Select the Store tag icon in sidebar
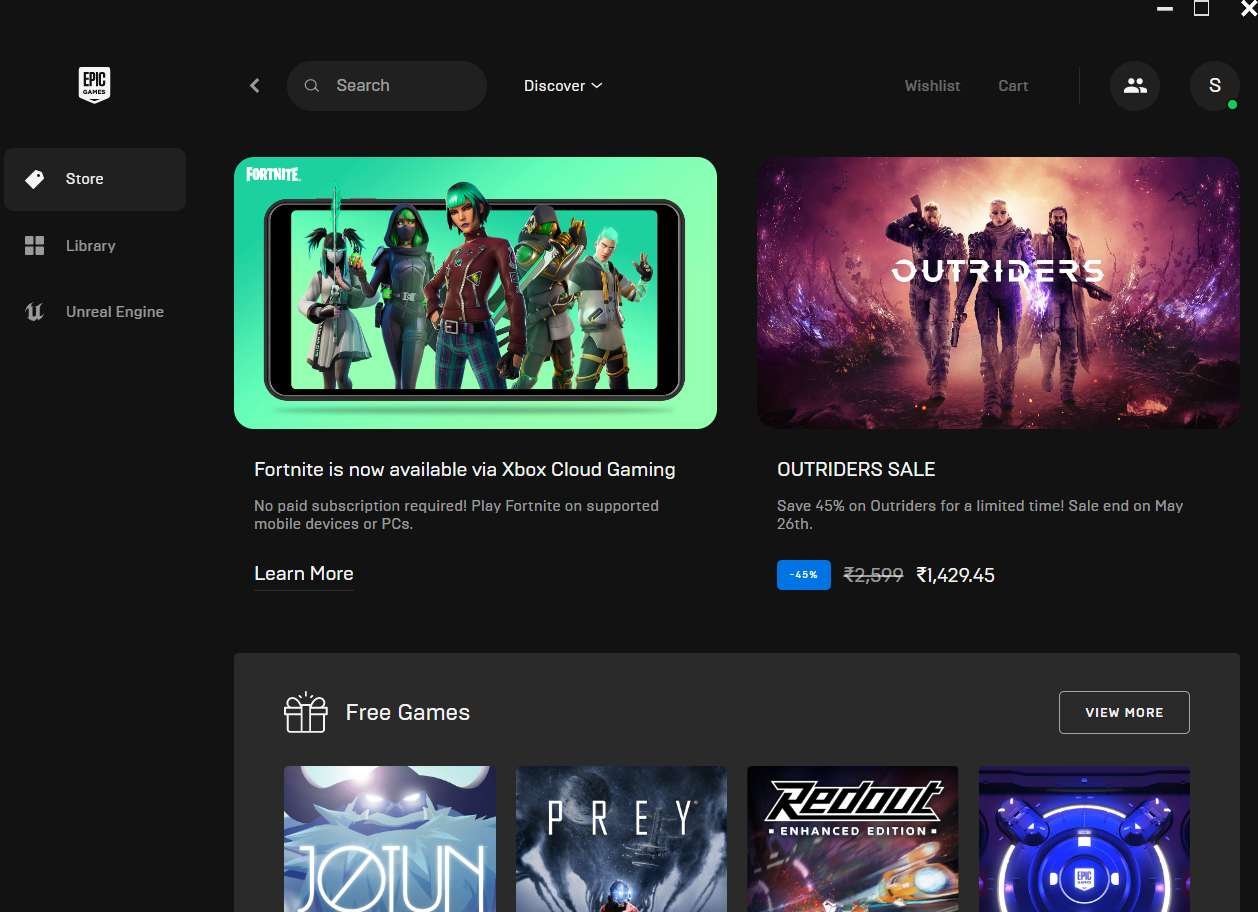Screen dimensions: 1258x912 [x=34, y=178]
